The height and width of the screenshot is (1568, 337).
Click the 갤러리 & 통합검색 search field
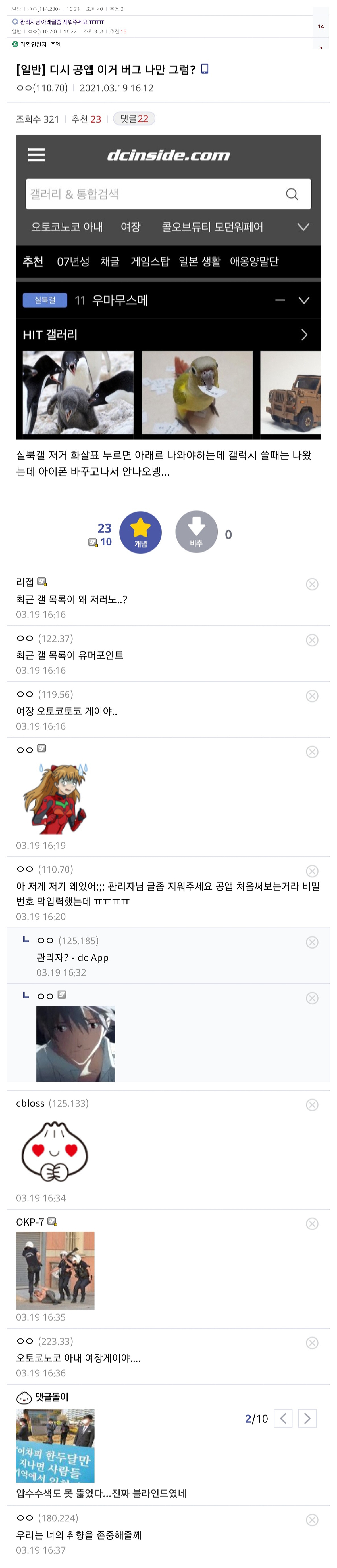152,194
